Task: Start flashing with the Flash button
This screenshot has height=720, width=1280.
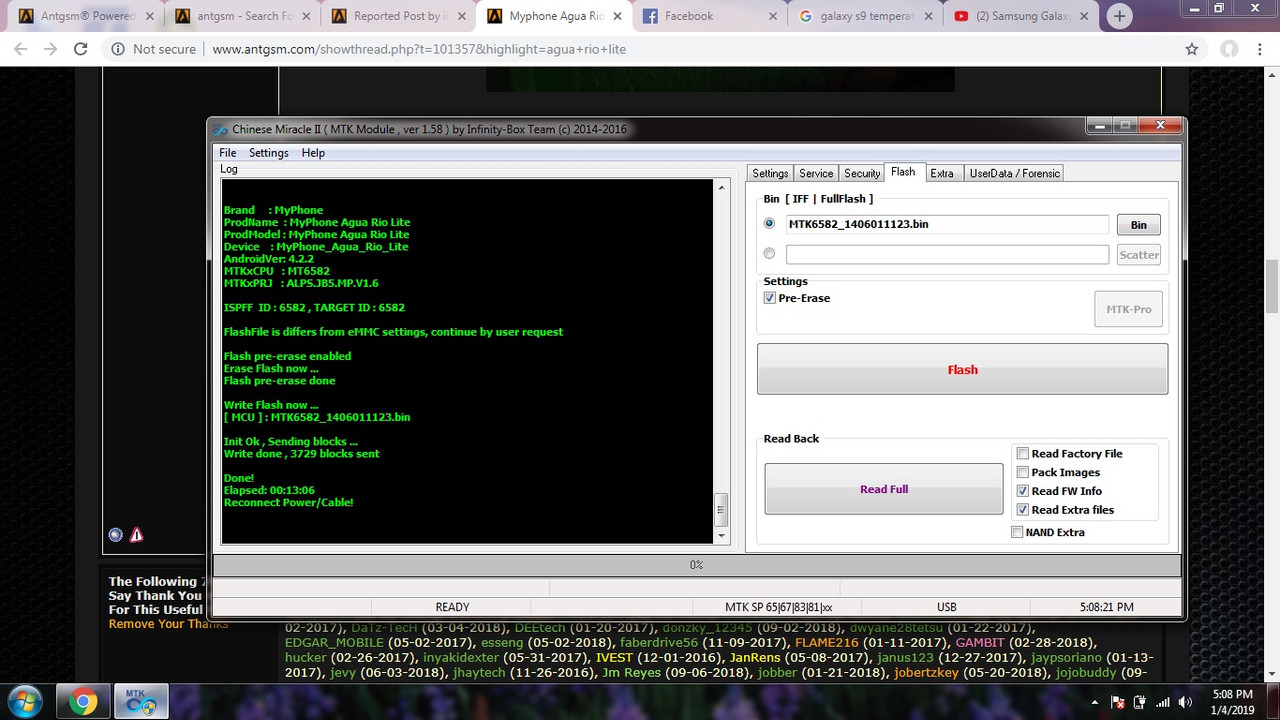Action: pos(962,369)
